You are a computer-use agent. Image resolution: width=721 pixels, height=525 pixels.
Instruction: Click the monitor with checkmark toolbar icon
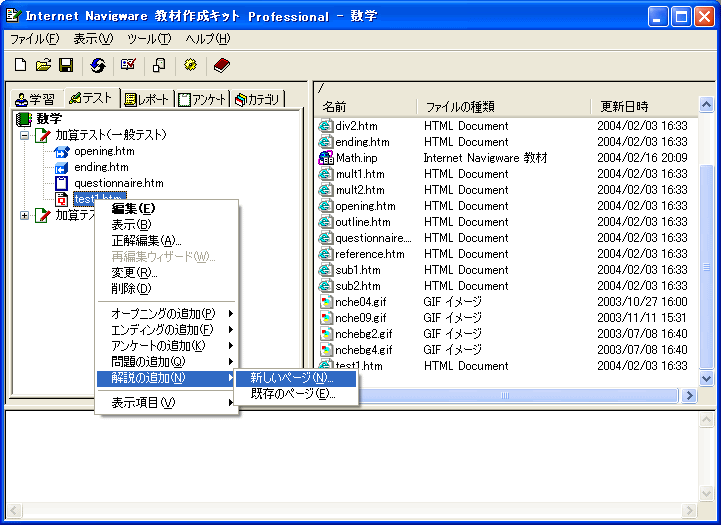pyautogui.click(x=128, y=65)
